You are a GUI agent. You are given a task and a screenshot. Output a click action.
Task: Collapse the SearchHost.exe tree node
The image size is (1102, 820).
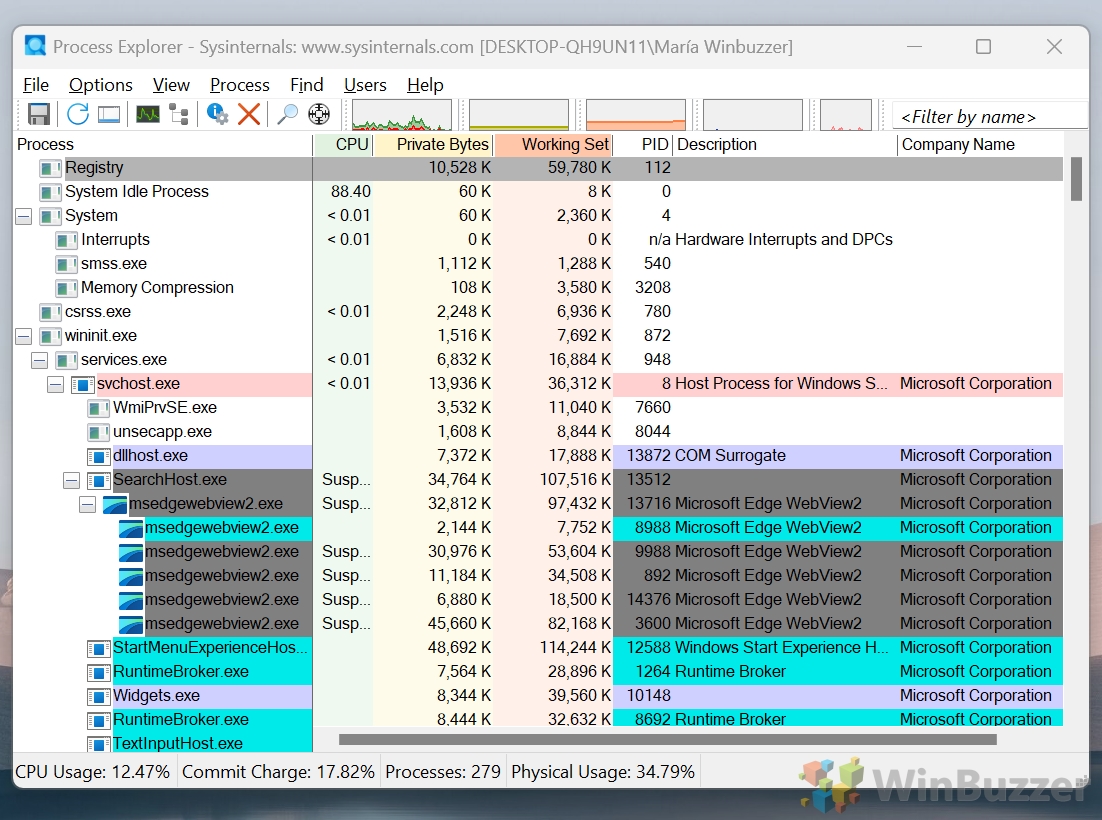(71, 480)
